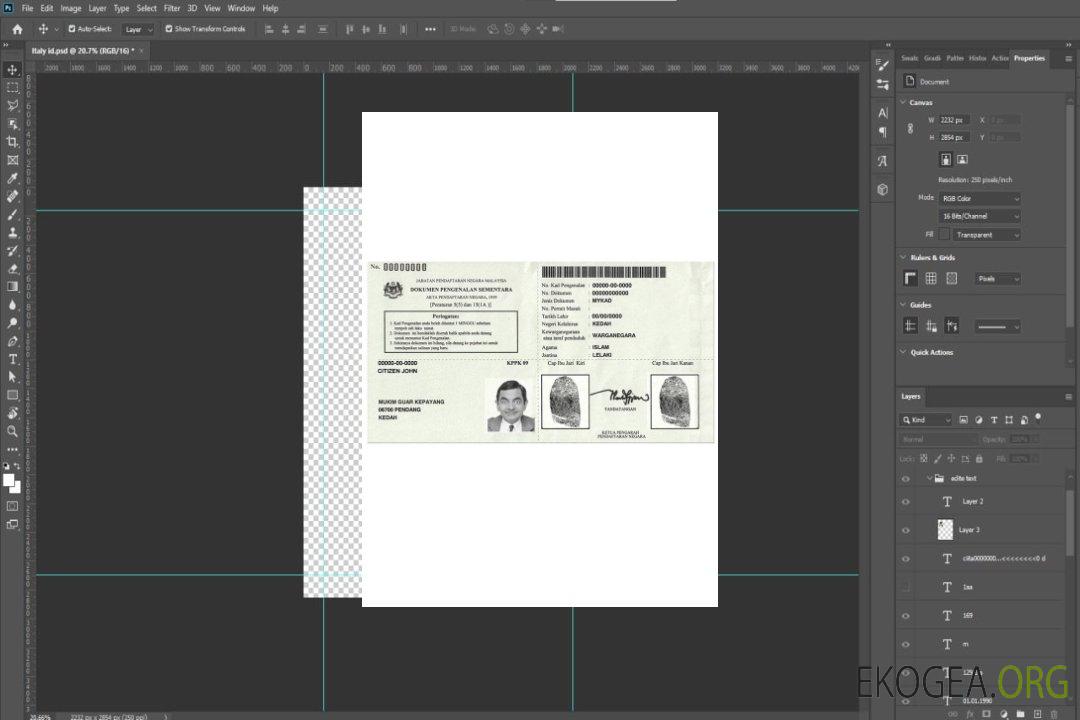Click the canvas Fill color swatch

pyautogui.click(x=944, y=234)
